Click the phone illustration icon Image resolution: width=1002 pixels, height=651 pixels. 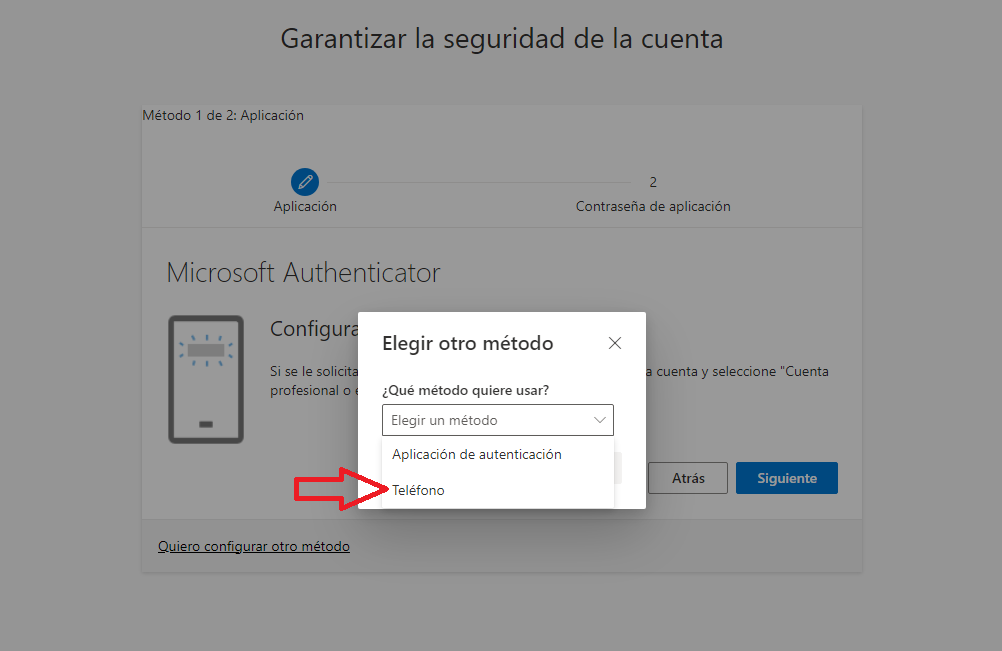(x=206, y=379)
